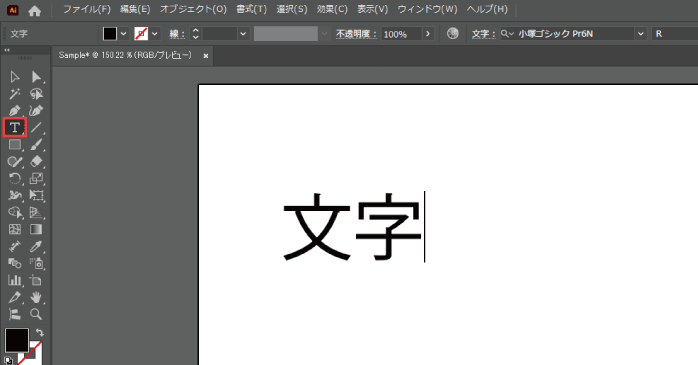The height and width of the screenshot is (365, 698).
Task: Open 効果(C) menu
Action: pos(332,9)
